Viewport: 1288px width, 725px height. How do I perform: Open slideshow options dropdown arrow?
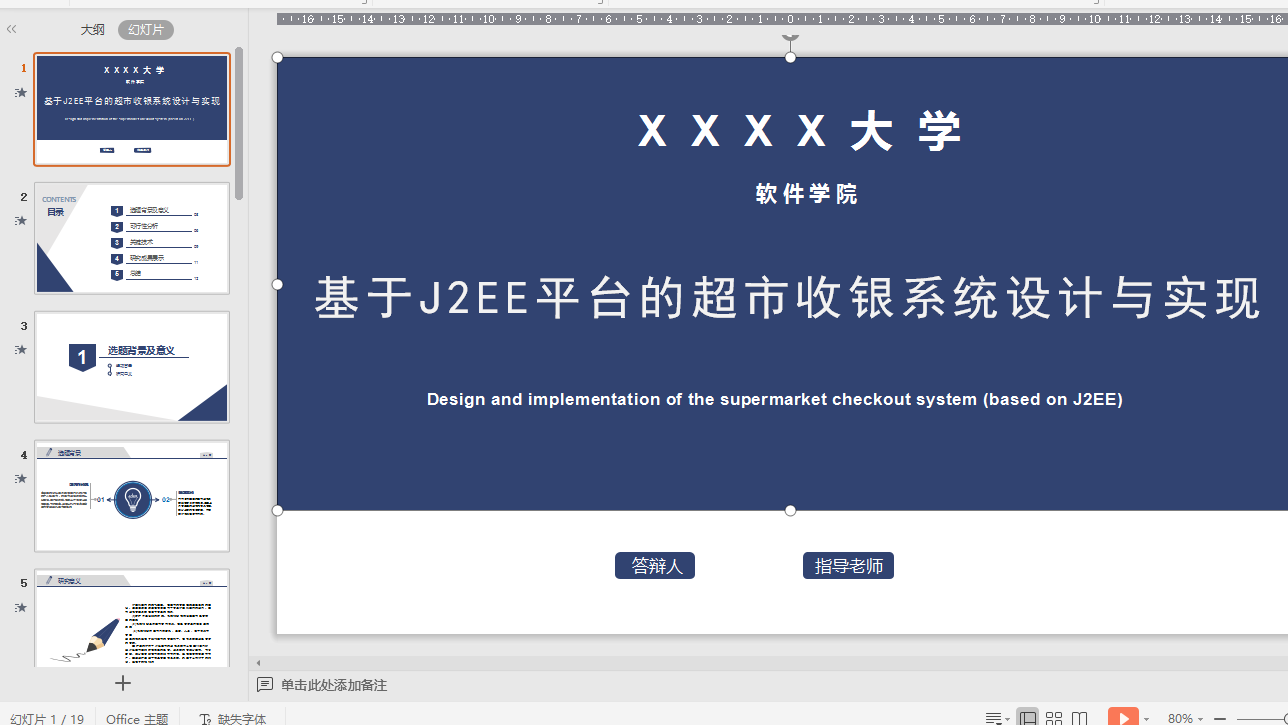click(1146, 719)
